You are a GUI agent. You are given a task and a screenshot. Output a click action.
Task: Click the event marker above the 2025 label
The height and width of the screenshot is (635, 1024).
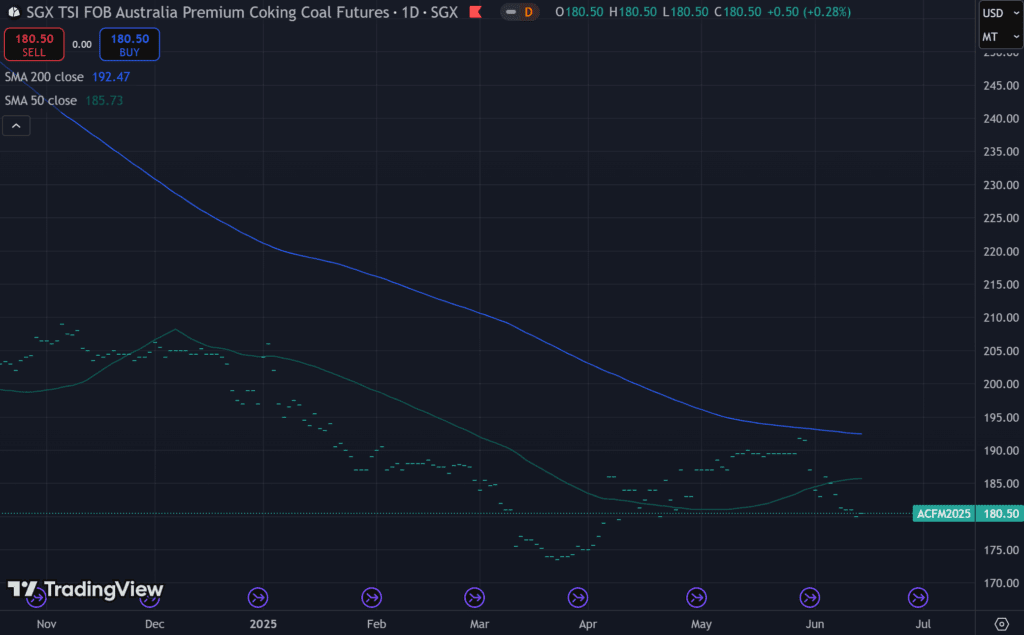(x=258, y=597)
